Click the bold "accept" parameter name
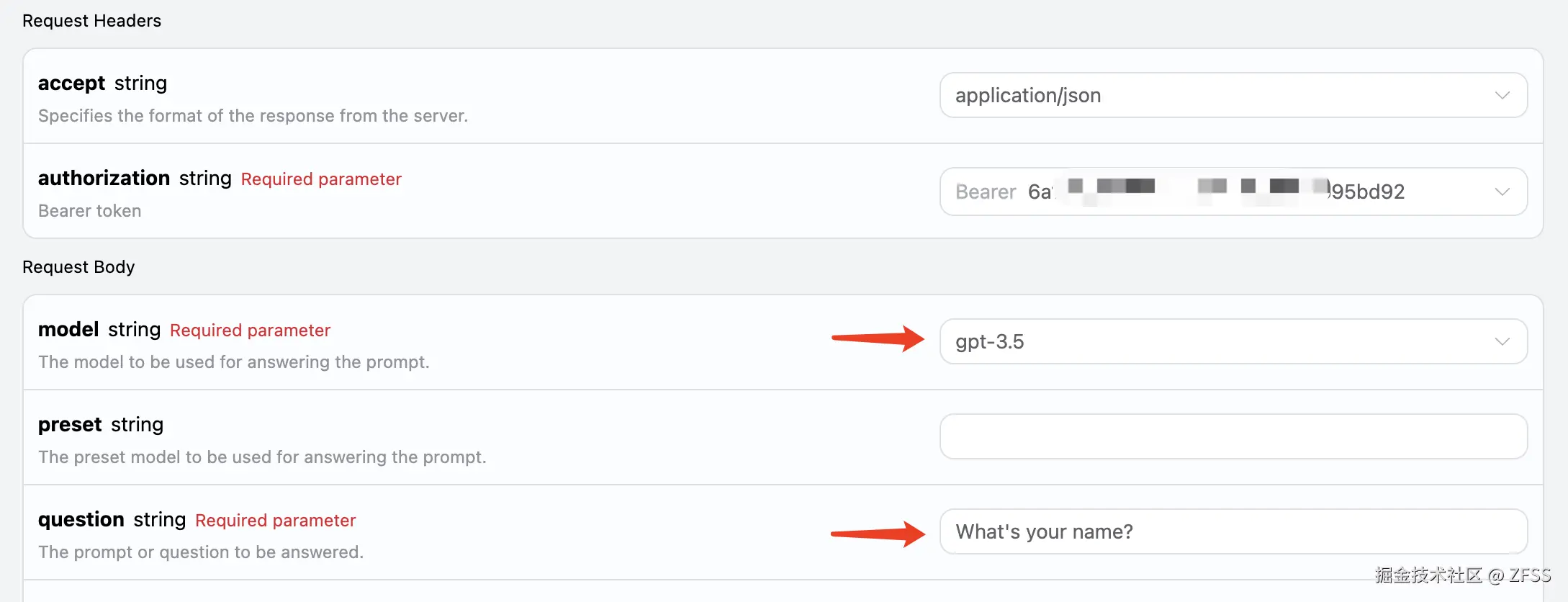 point(71,84)
